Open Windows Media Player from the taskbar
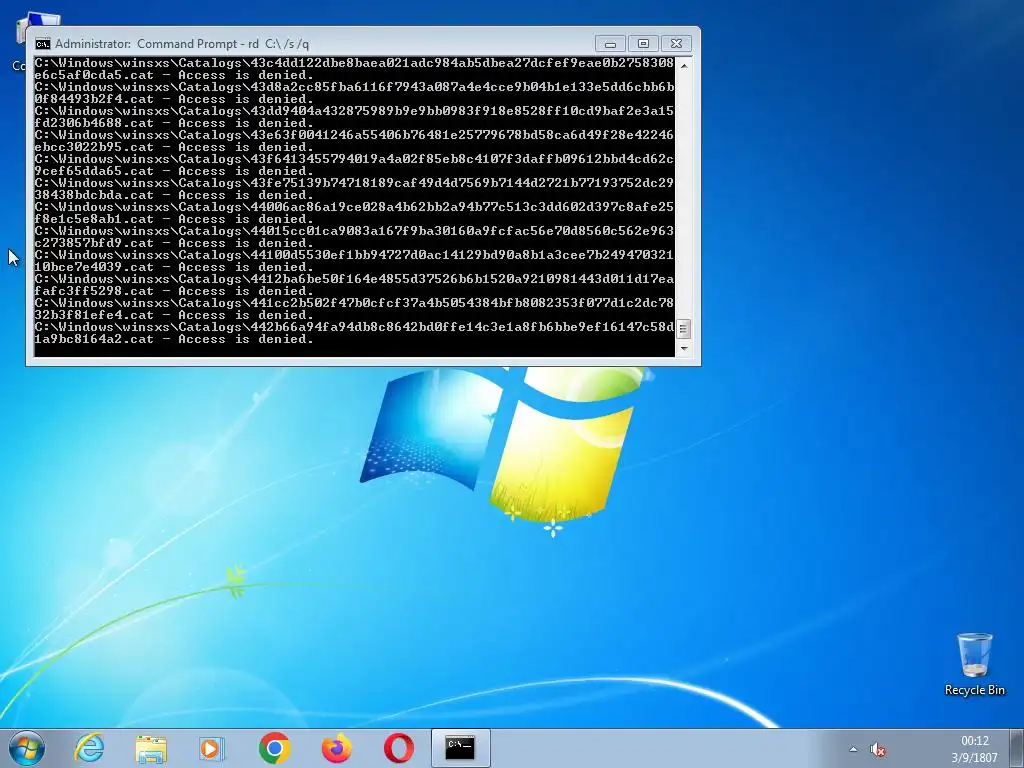 212,748
